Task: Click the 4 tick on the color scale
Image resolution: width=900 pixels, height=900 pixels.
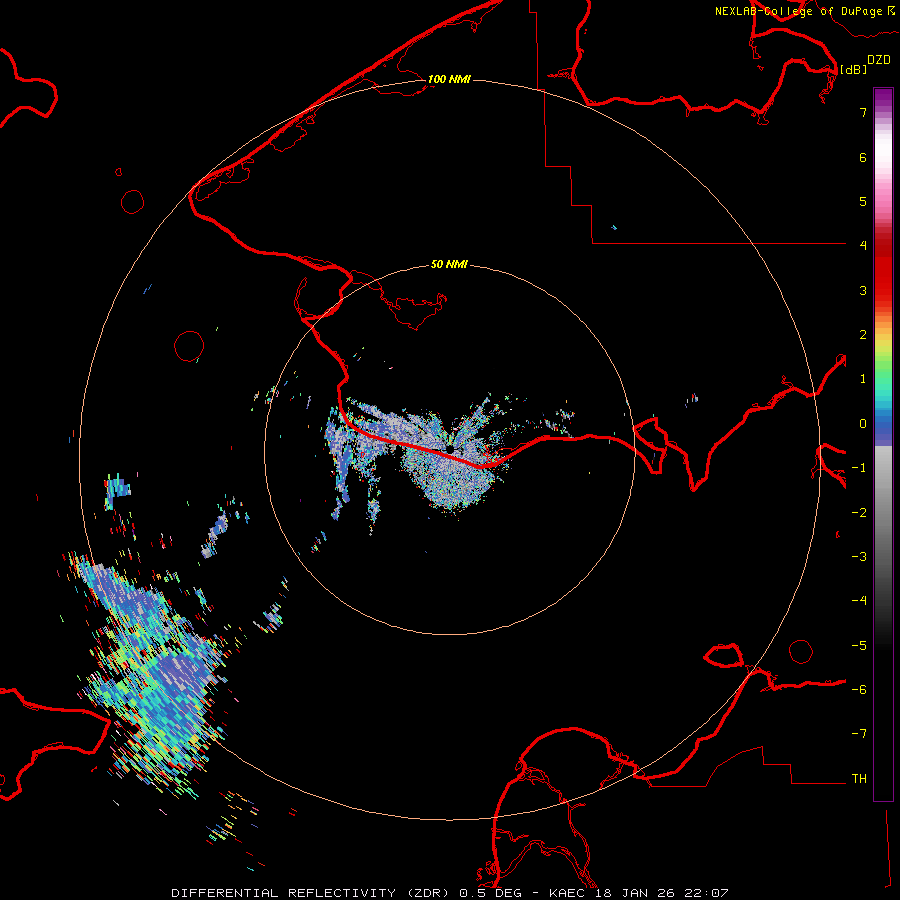Action: pos(863,246)
